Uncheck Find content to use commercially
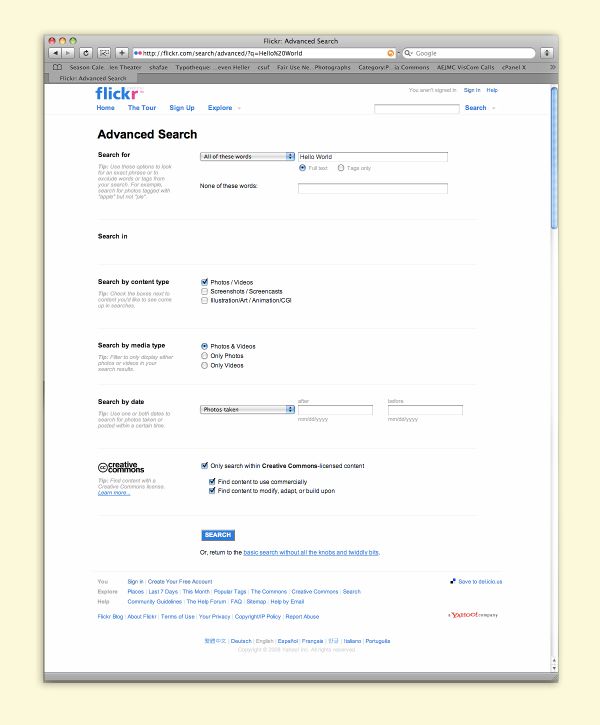 (212, 481)
